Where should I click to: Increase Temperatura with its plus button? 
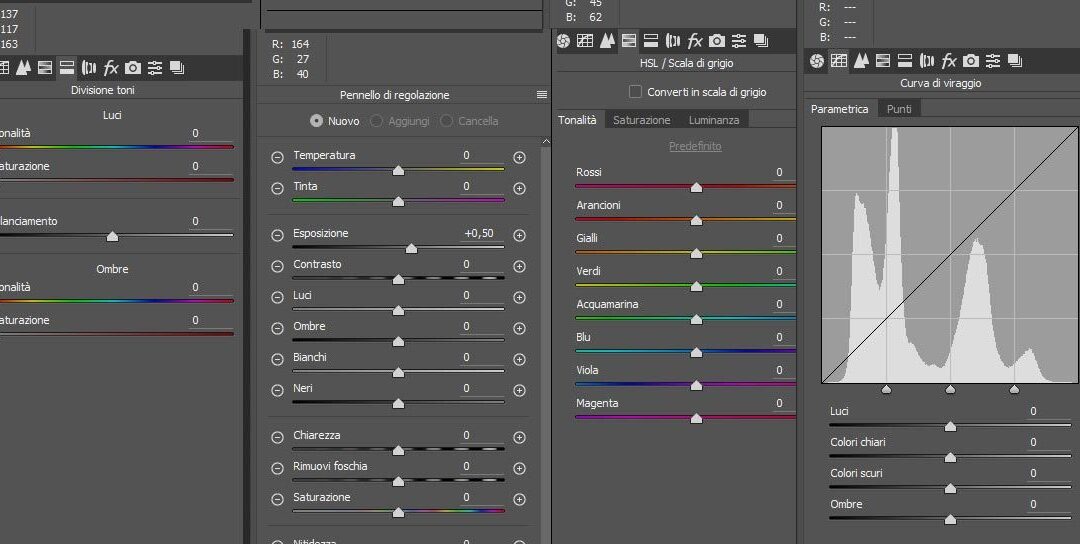pos(519,157)
